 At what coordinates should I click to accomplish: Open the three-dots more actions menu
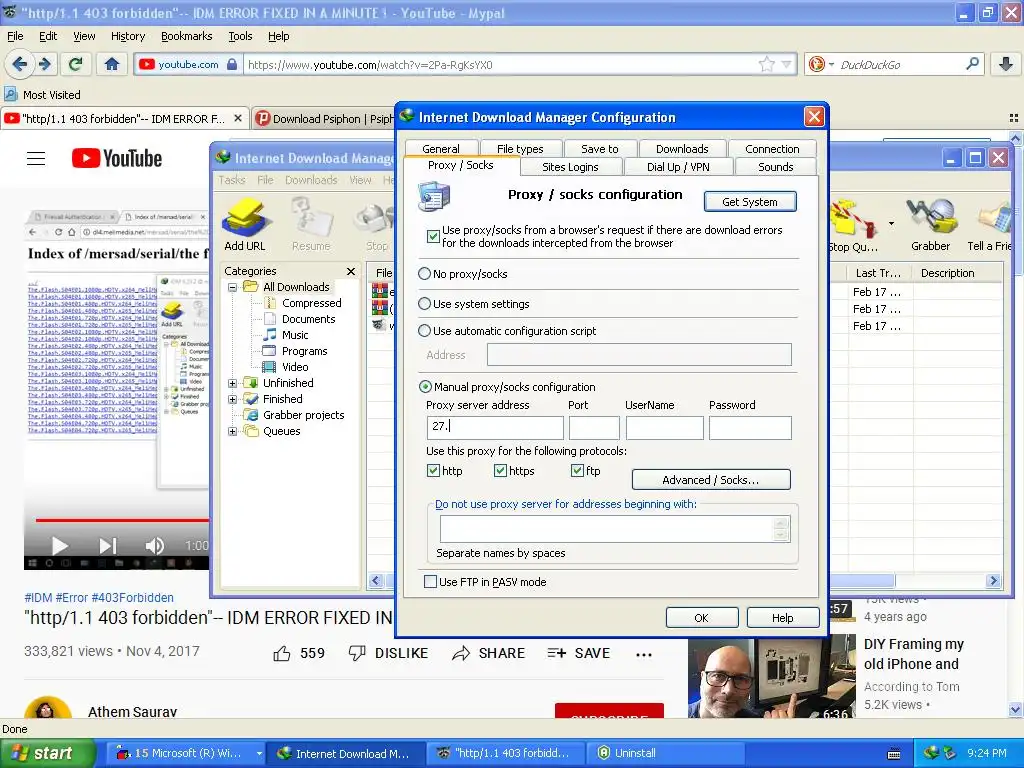tap(644, 654)
